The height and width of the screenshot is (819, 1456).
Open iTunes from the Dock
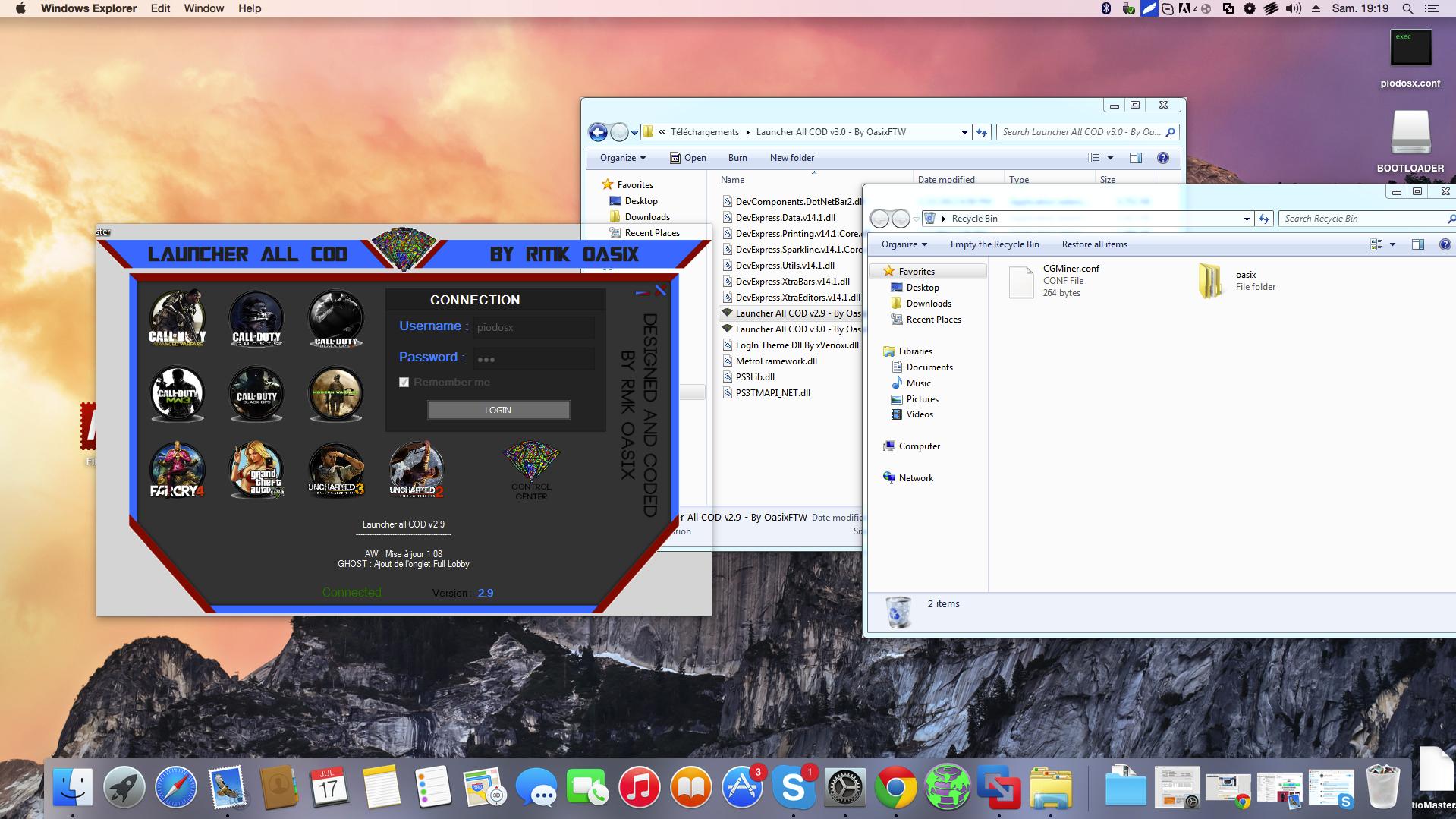(639, 786)
